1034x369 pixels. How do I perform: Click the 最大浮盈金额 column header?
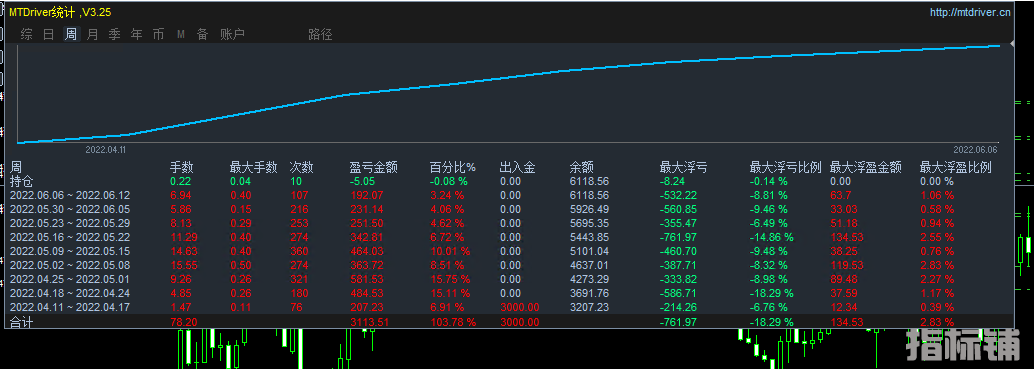[x=866, y=168]
